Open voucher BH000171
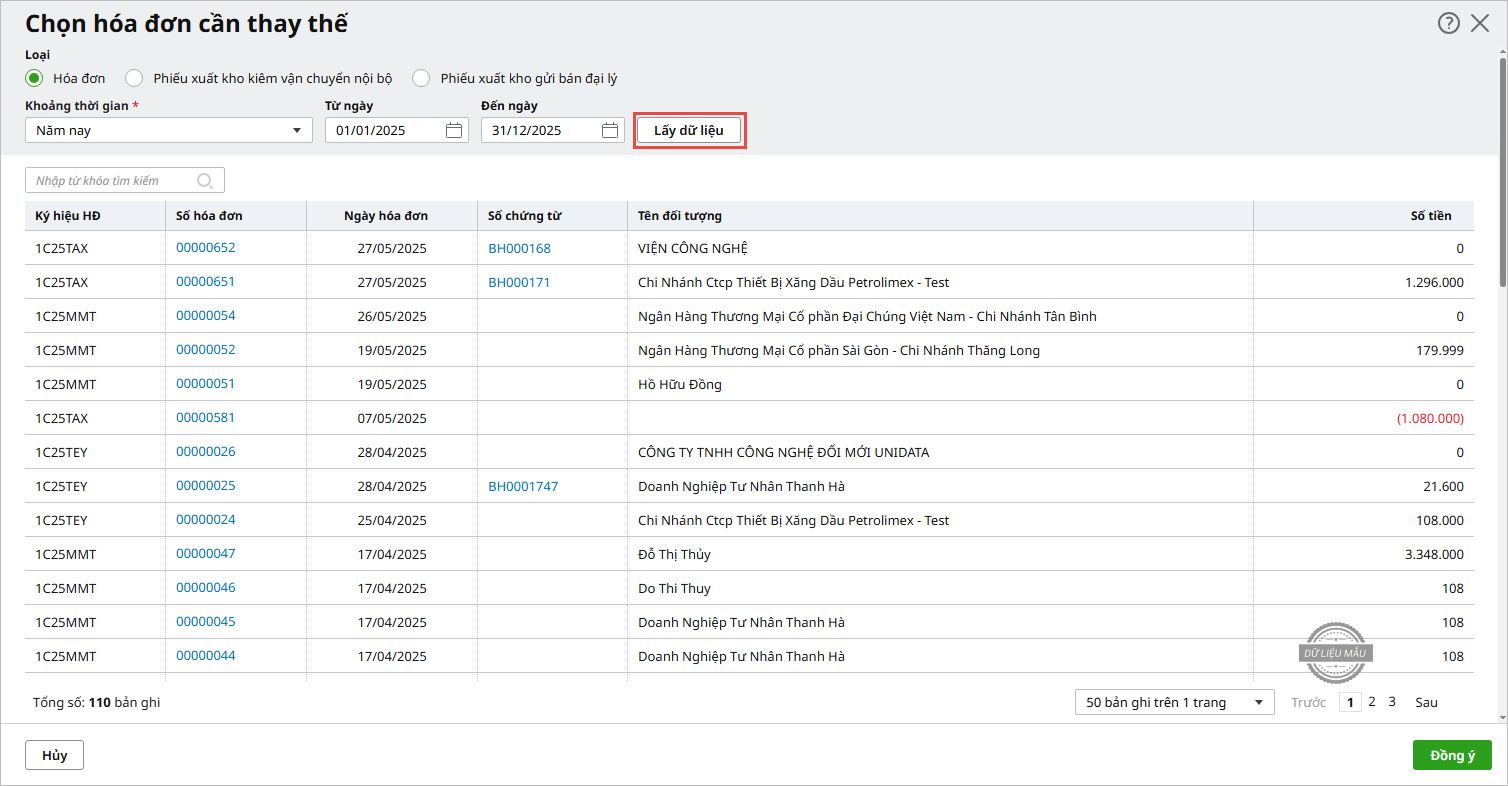 pos(519,282)
